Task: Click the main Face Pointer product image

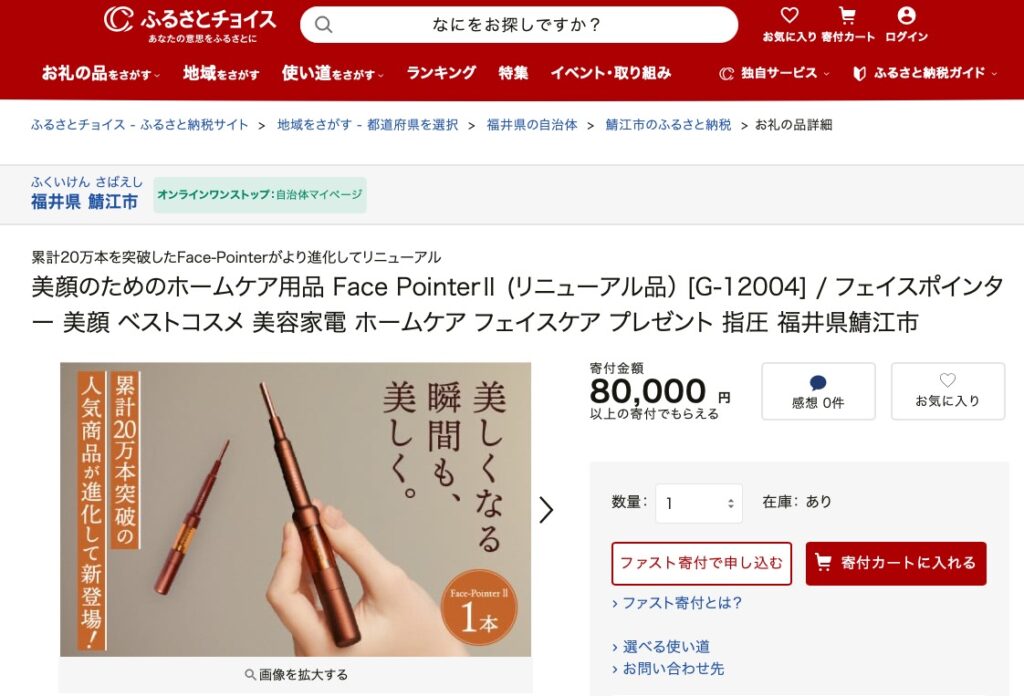Action: (x=295, y=509)
